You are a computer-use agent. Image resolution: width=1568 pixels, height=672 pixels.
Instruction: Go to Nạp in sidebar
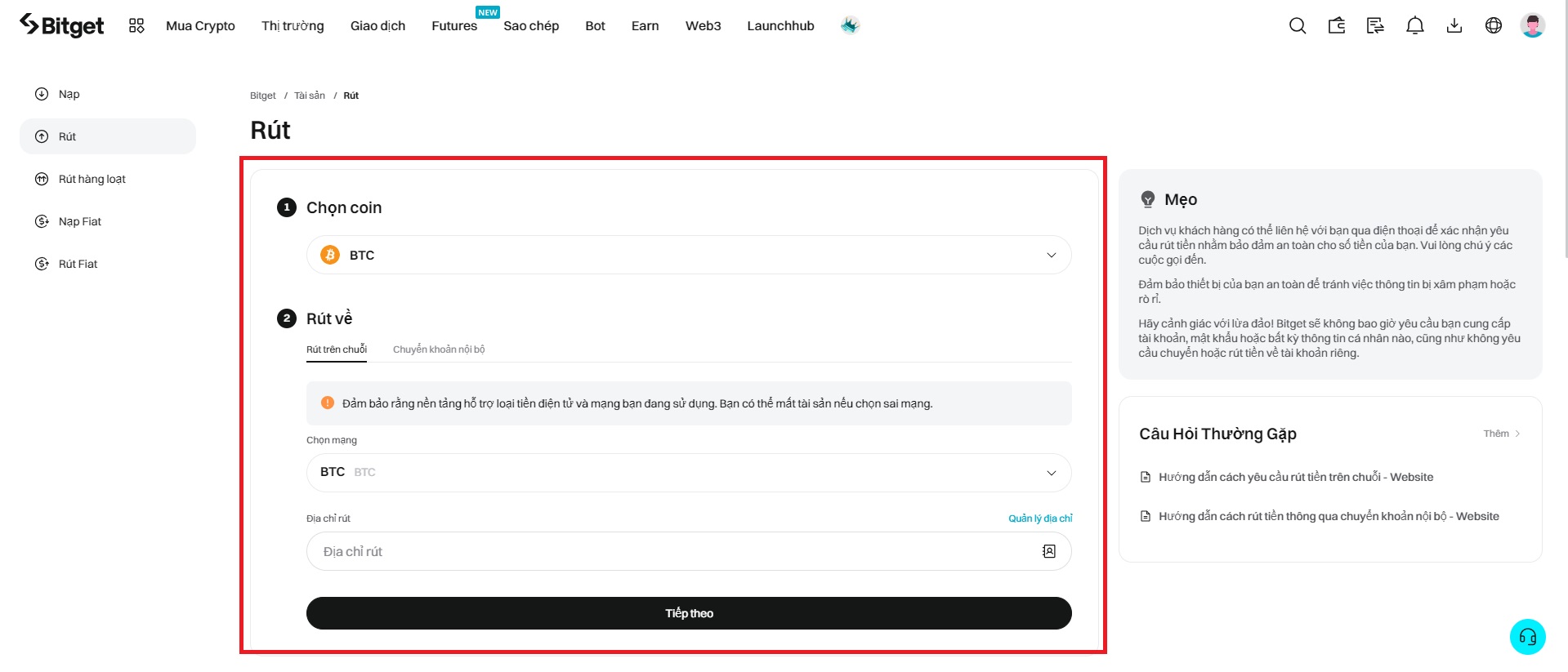(108, 94)
